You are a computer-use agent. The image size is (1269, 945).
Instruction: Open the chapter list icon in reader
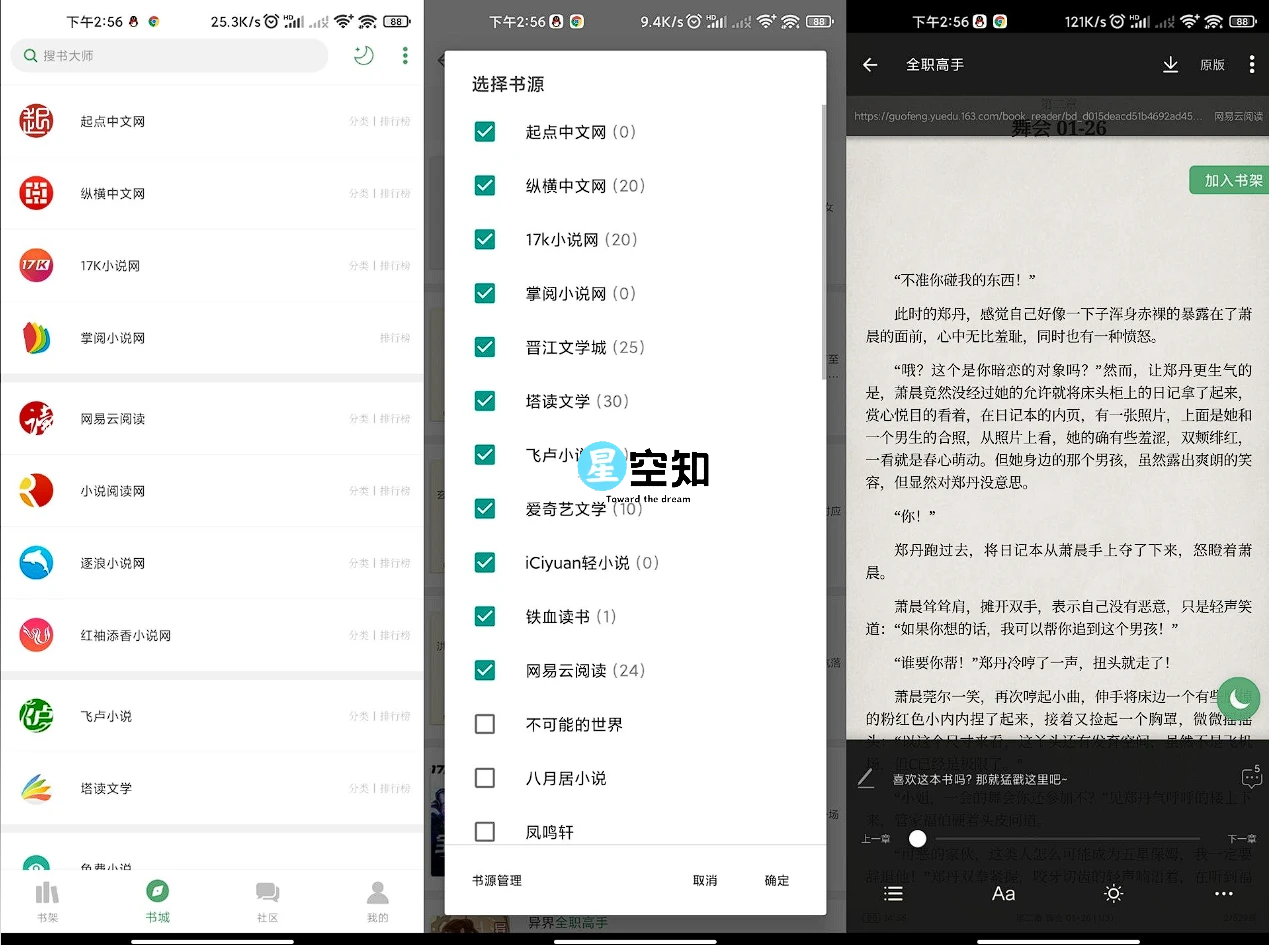coord(893,894)
